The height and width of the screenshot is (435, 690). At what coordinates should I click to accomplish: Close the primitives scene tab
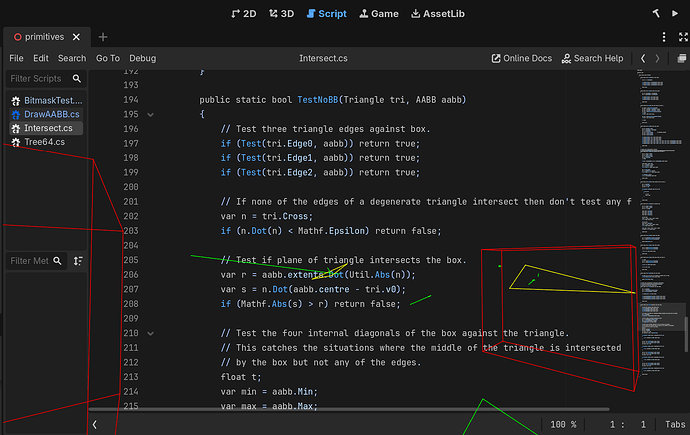click(x=77, y=37)
